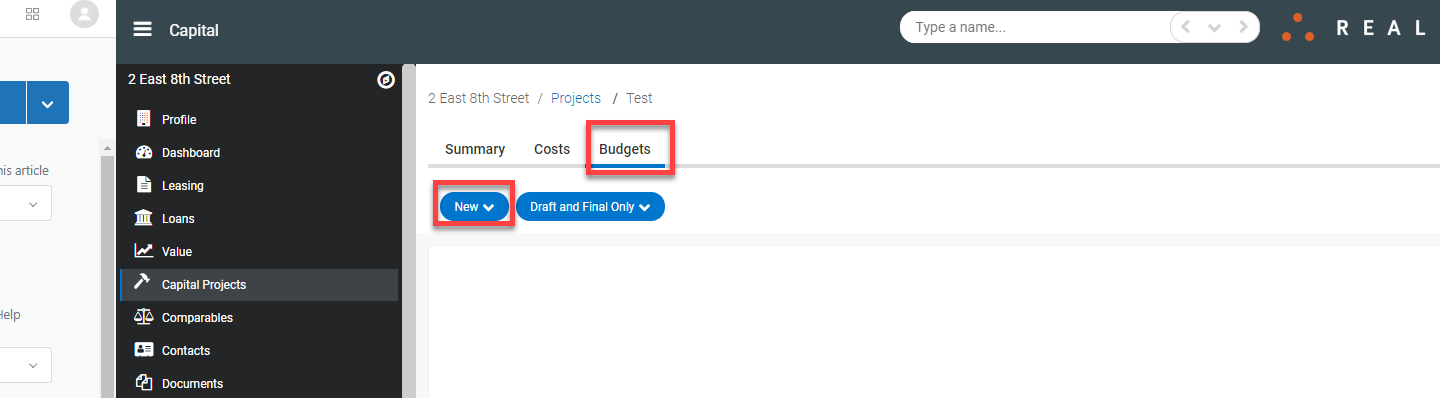Go to previous result with left arrow
The image size is (1440, 398).
pyautogui.click(x=1186, y=28)
